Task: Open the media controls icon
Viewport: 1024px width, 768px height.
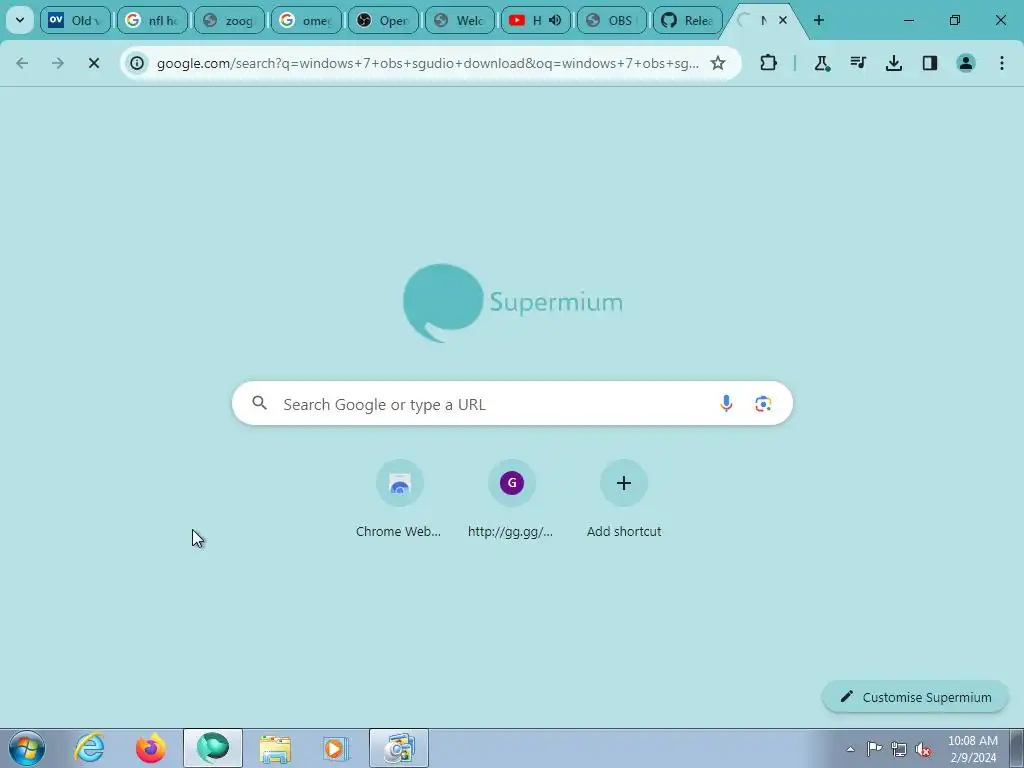Action: coord(858,63)
